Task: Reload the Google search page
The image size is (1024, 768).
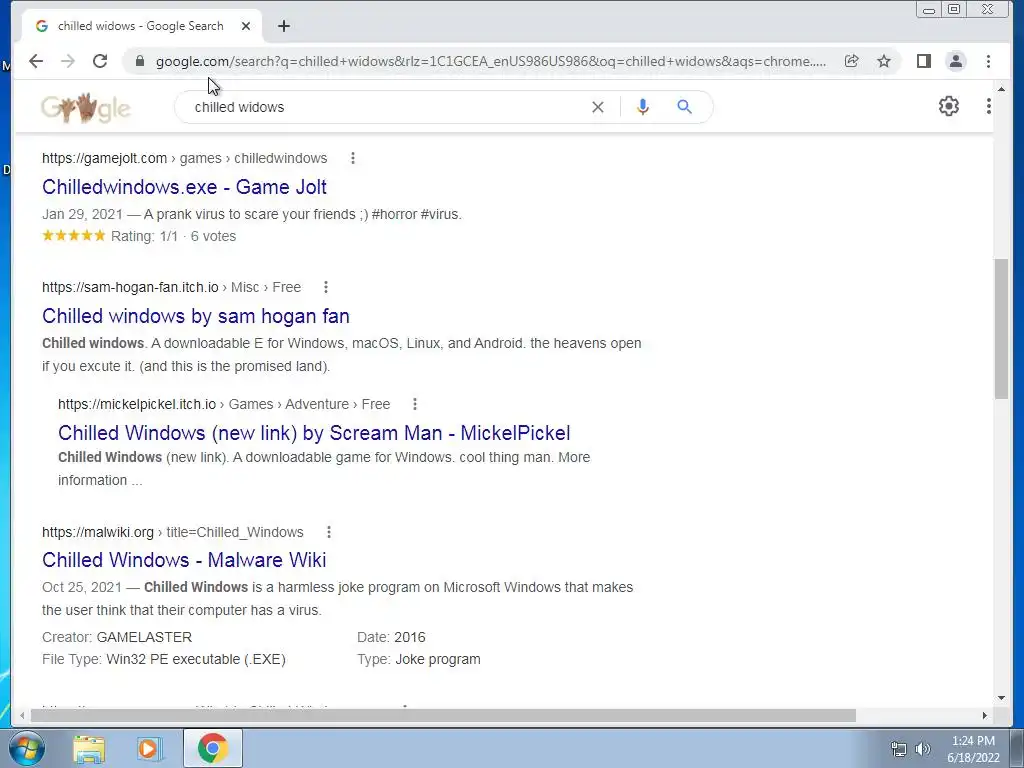Action: (x=100, y=61)
